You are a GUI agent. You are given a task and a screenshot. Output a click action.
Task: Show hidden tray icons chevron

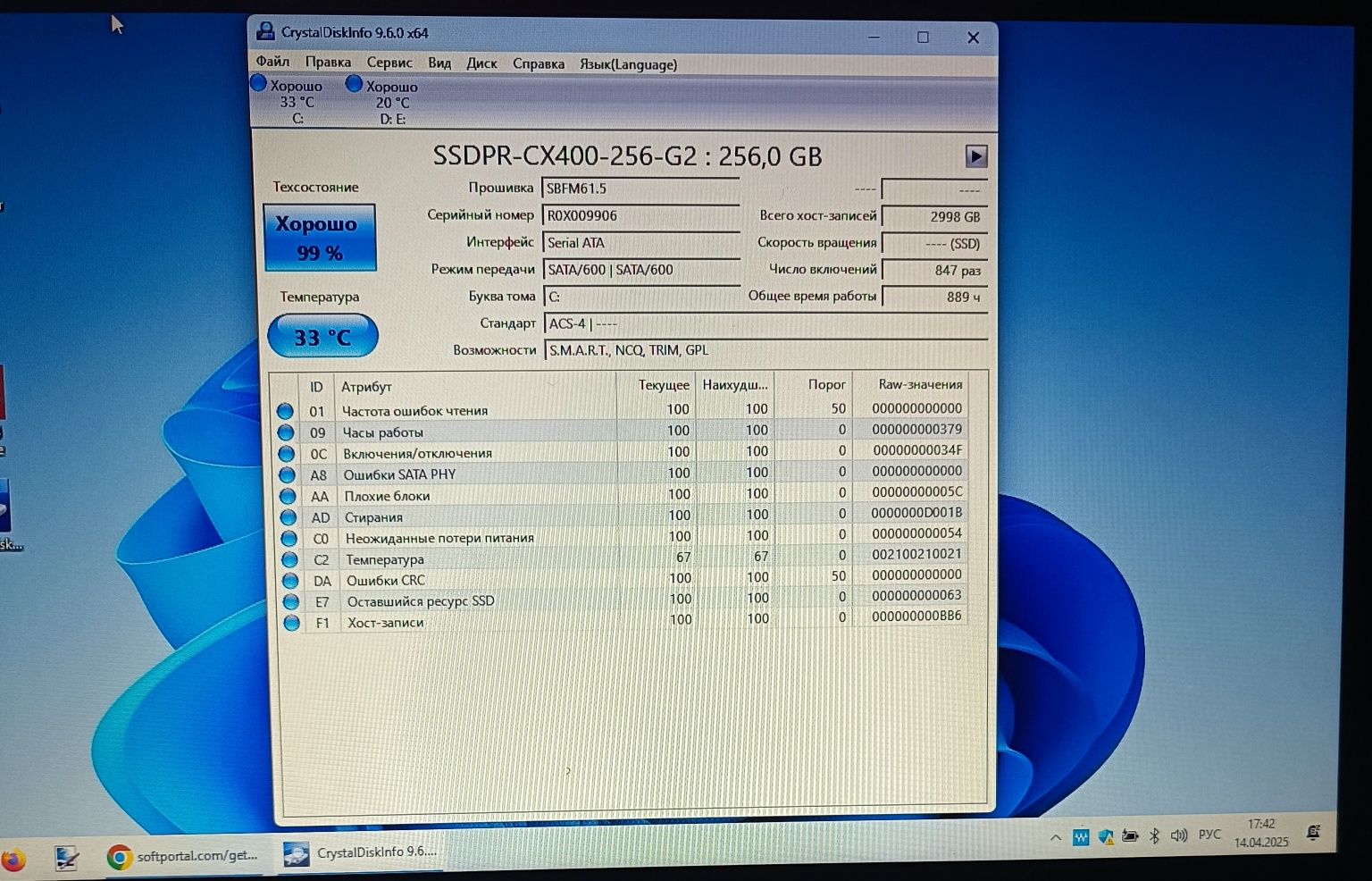(1056, 838)
